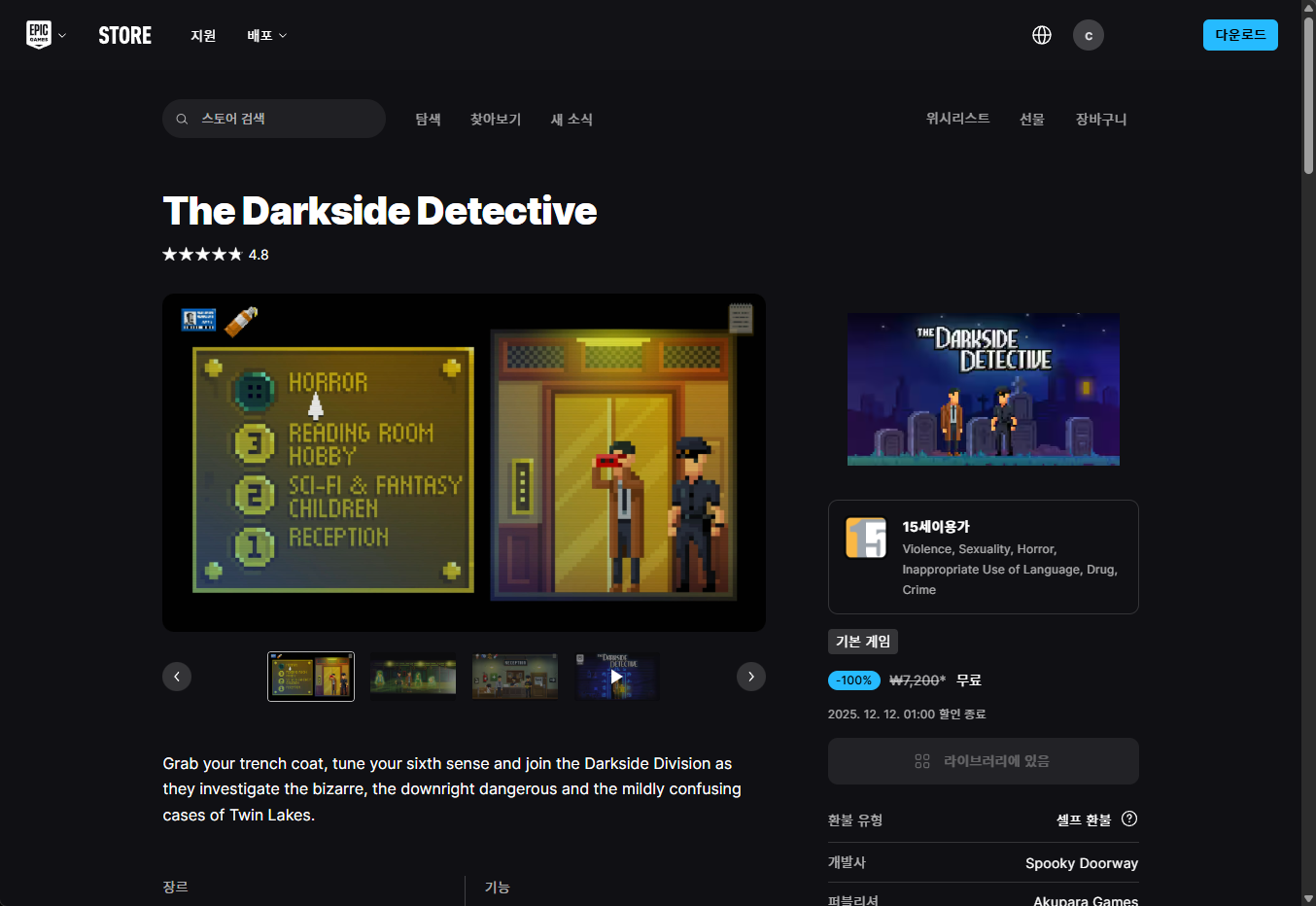The image size is (1316, 906).
Task: Click the 기본 게임 label badge
Action: click(x=863, y=642)
